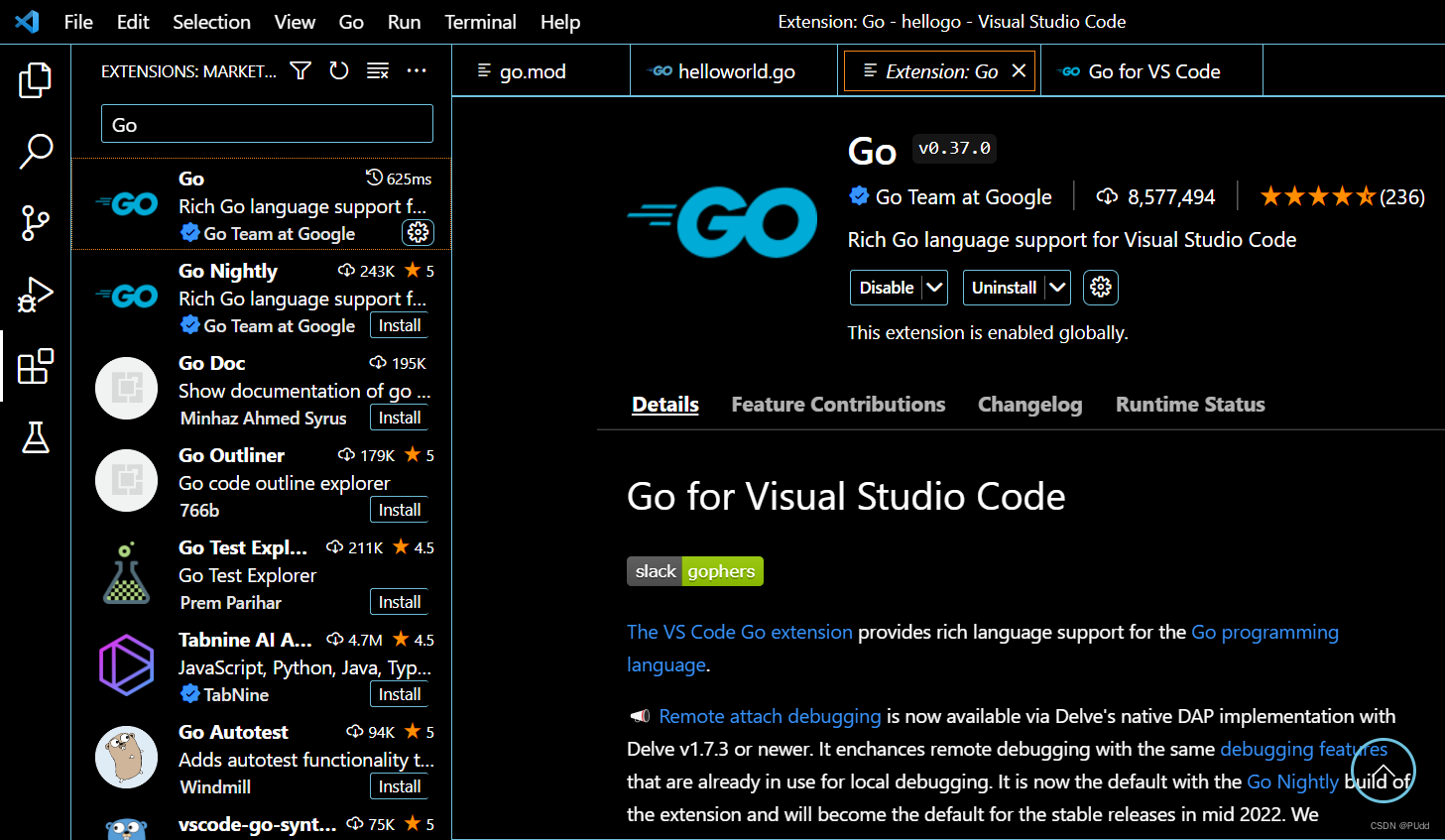1445x840 pixels.
Task: Open the debugging features link
Action: pos(1303,749)
